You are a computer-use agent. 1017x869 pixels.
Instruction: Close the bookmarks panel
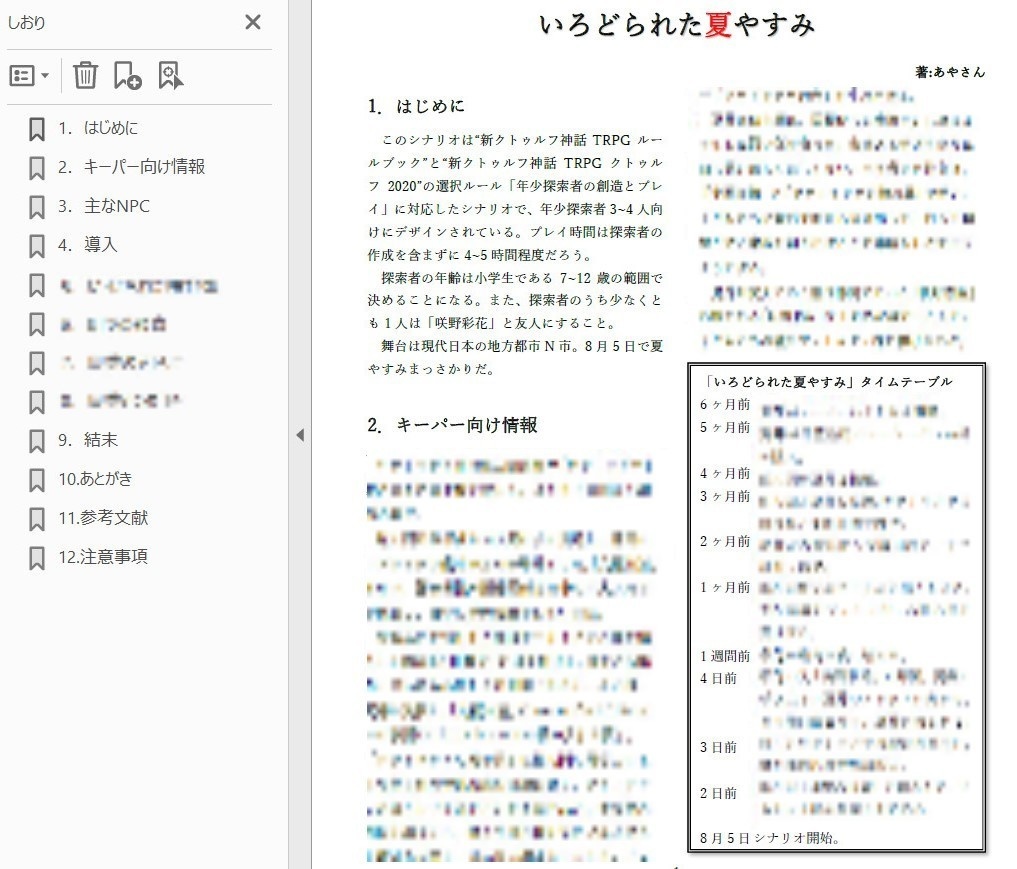(x=253, y=22)
